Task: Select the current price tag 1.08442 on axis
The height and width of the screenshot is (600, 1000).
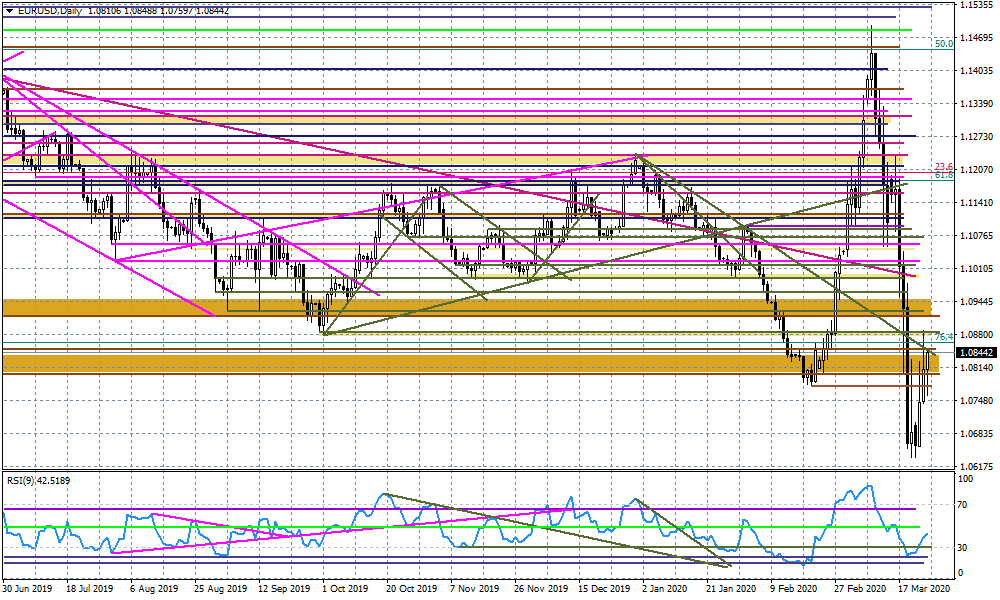Action: (975, 352)
